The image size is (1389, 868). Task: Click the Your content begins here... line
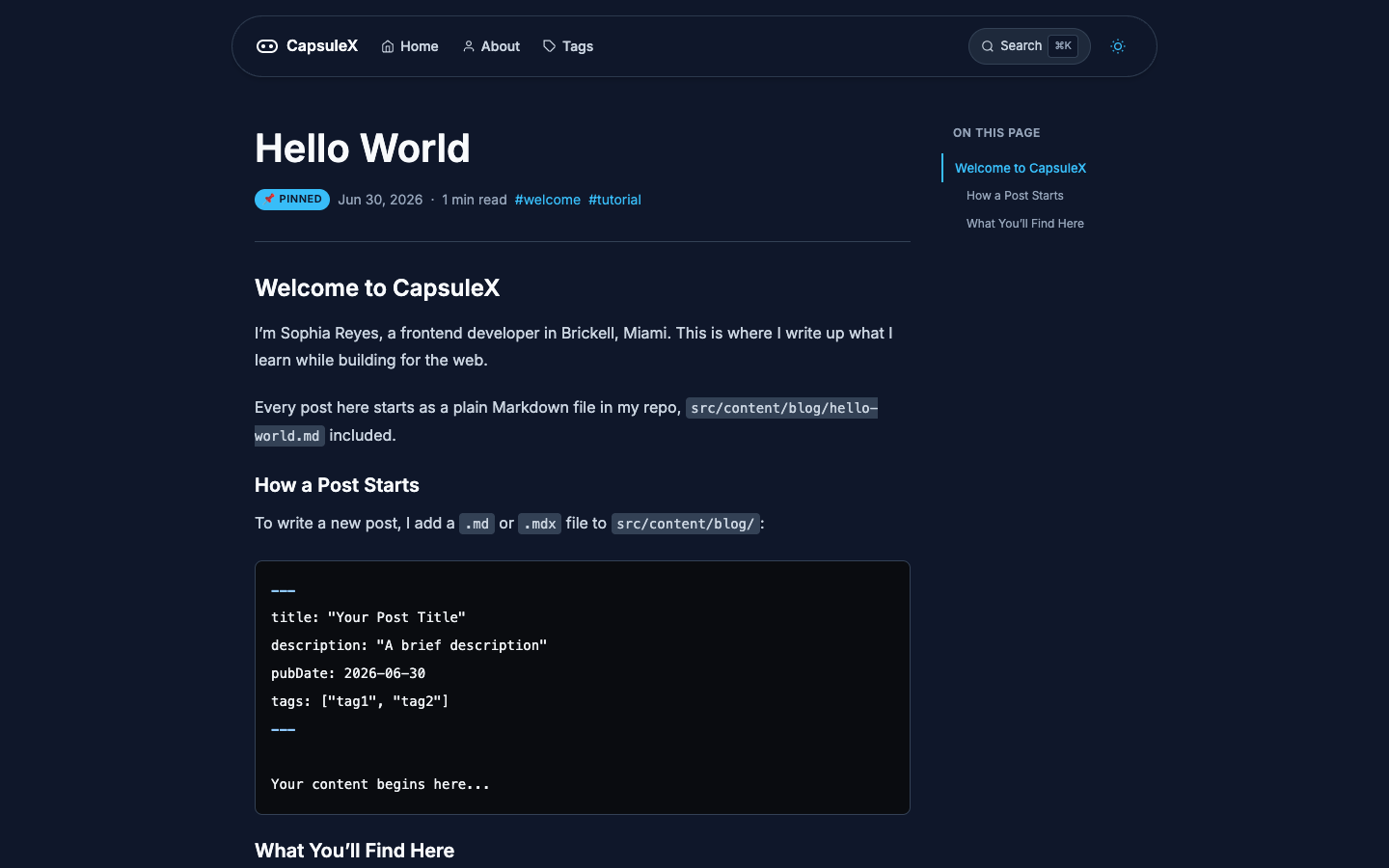pos(380,784)
